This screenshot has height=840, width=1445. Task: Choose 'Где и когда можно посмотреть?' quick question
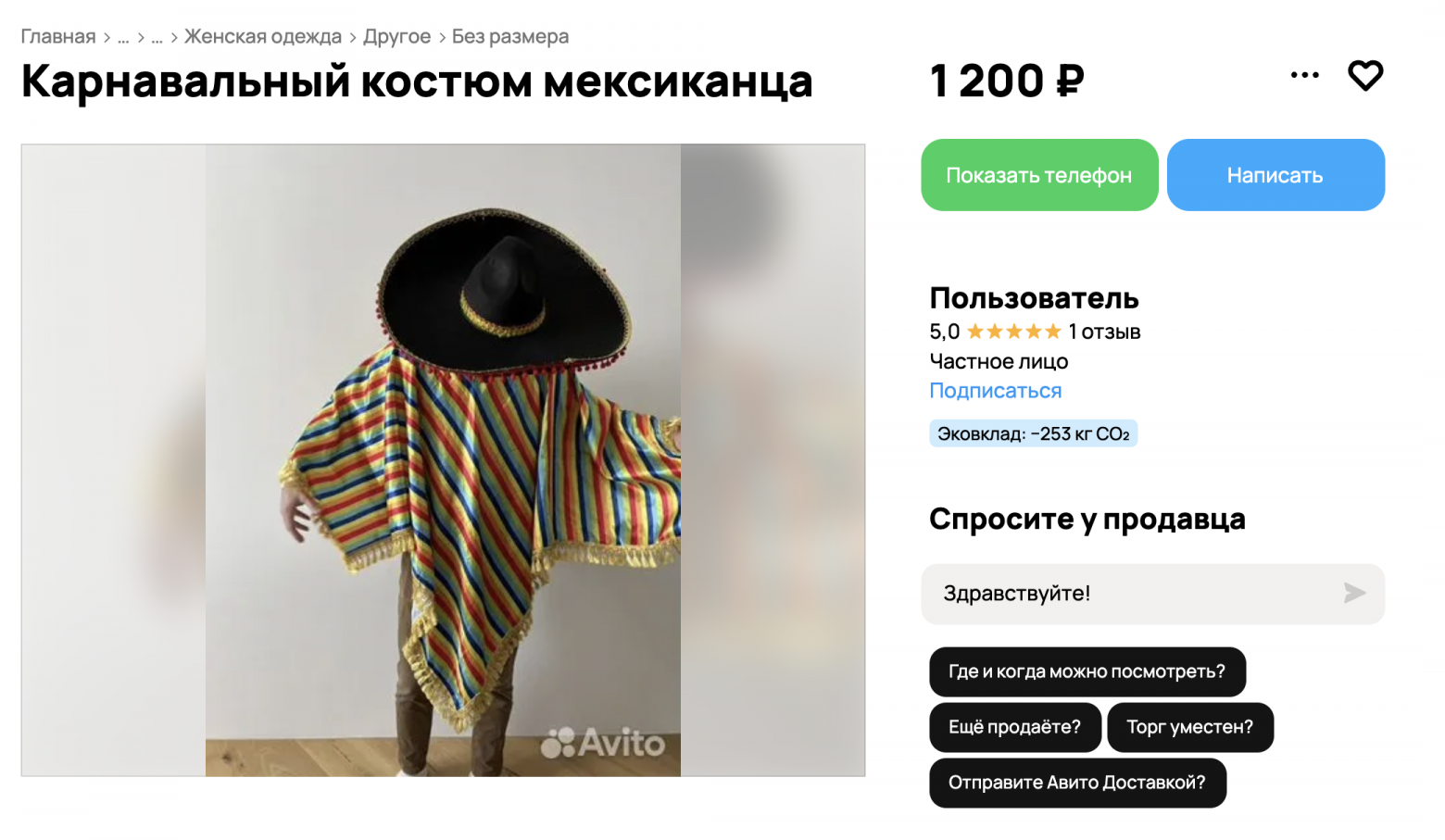1087,671
